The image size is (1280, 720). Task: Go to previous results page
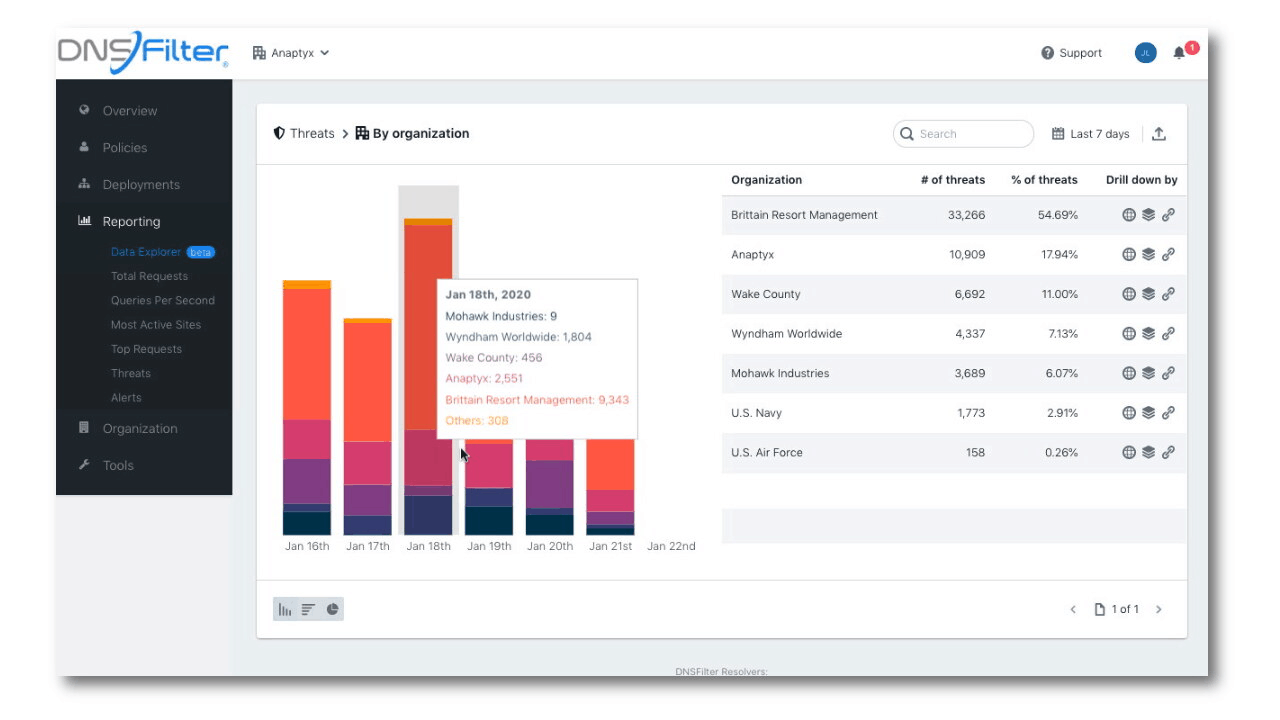[x=1073, y=609]
